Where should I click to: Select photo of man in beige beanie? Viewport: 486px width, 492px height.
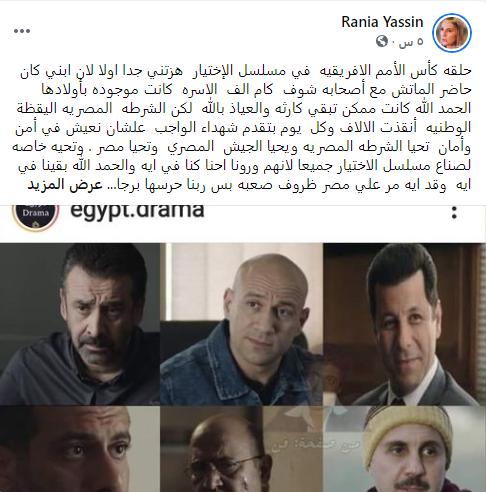[404, 449]
